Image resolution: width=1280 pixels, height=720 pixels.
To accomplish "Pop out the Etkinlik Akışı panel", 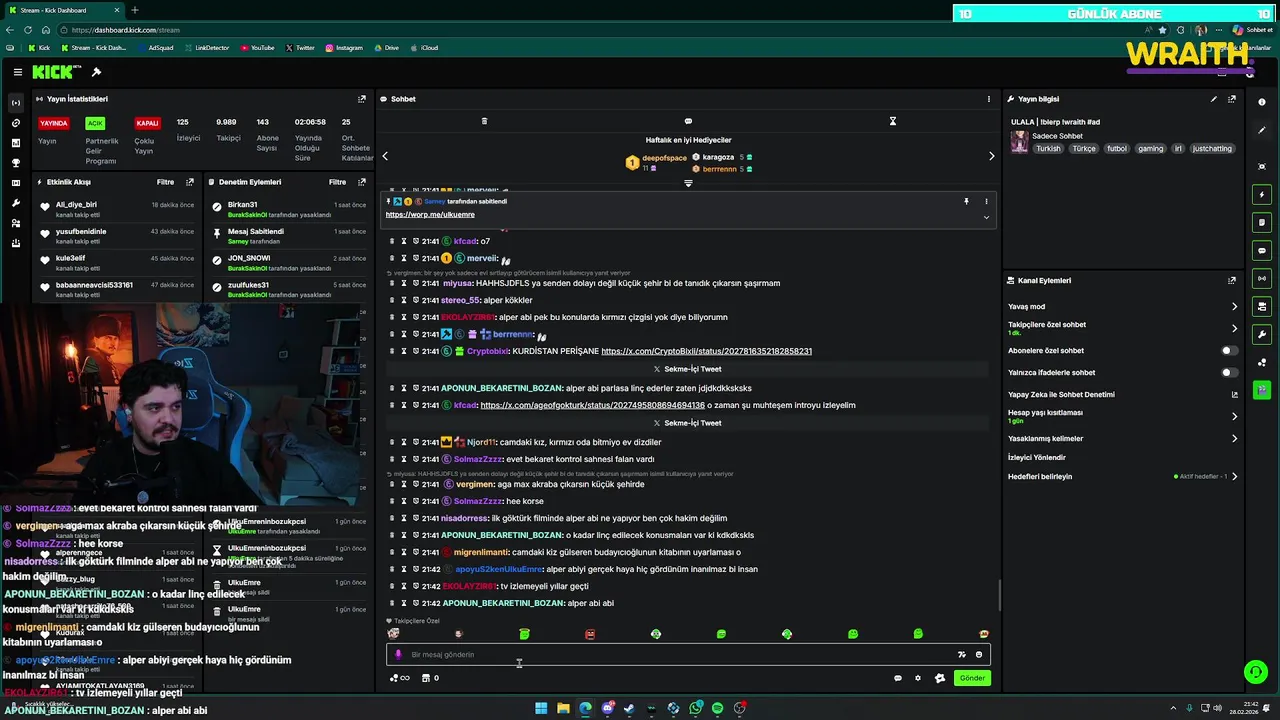I will point(190,182).
